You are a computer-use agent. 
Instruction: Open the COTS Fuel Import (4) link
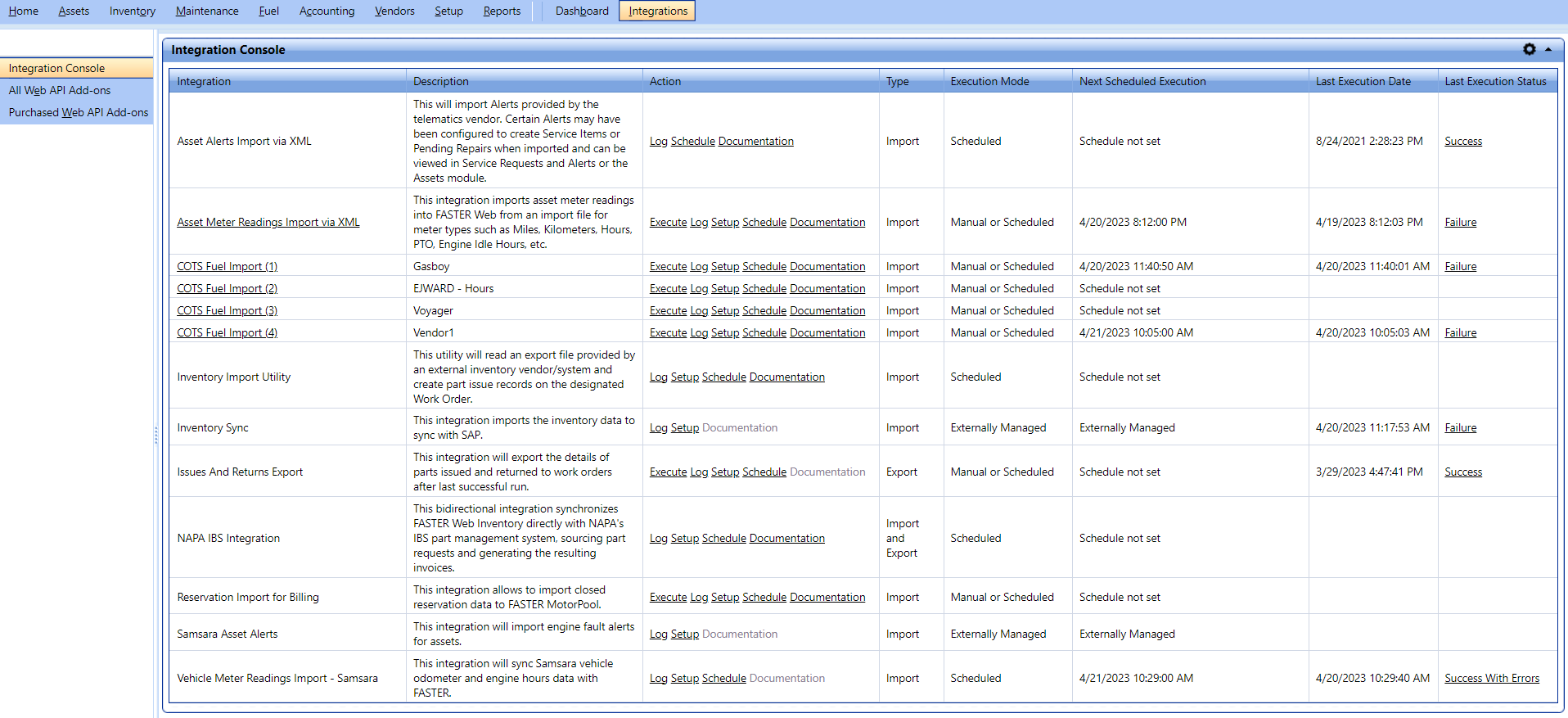coord(228,332)
